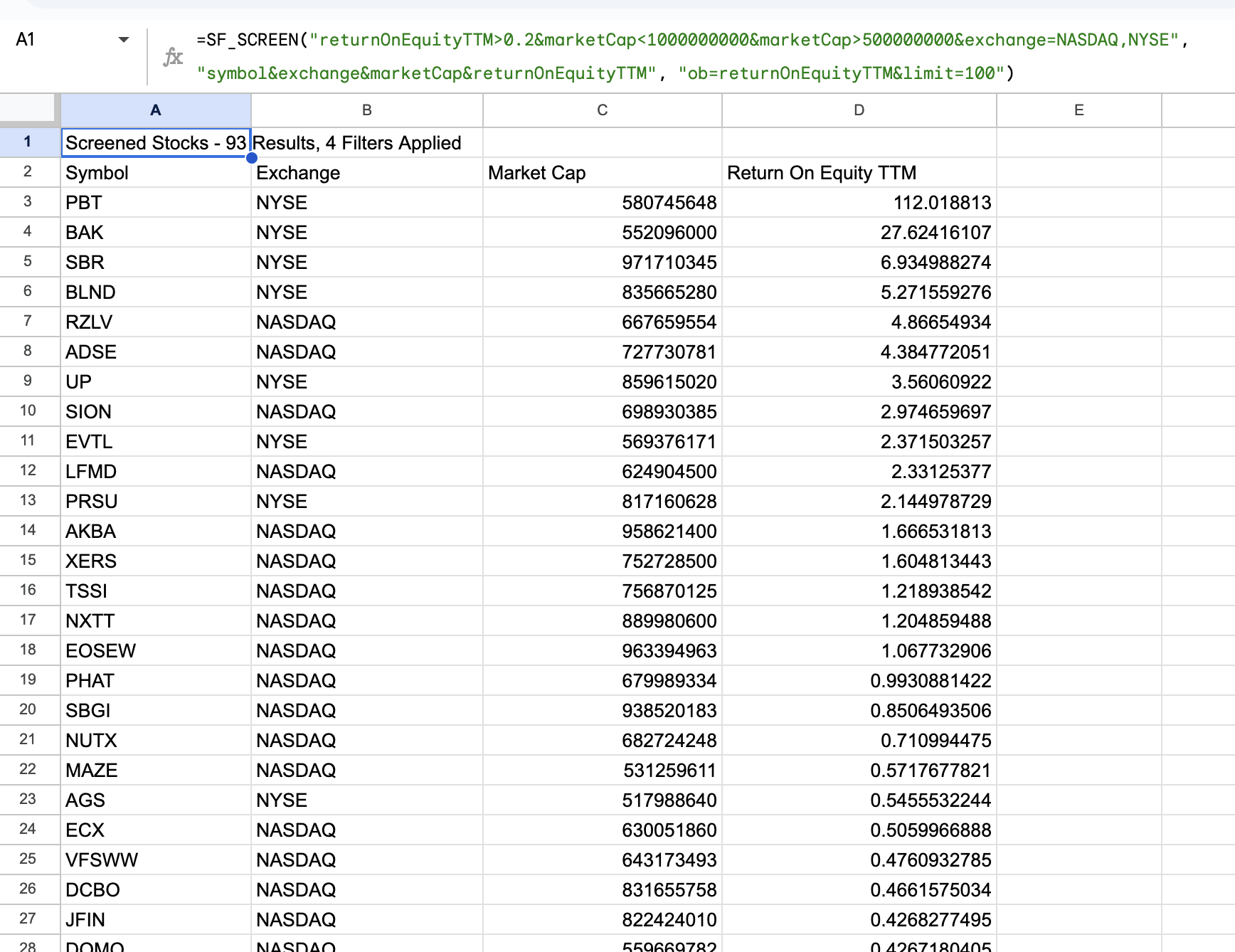
Task: Click market cap value 971710345
Action: pyautogui.click(x=603, y=263)
